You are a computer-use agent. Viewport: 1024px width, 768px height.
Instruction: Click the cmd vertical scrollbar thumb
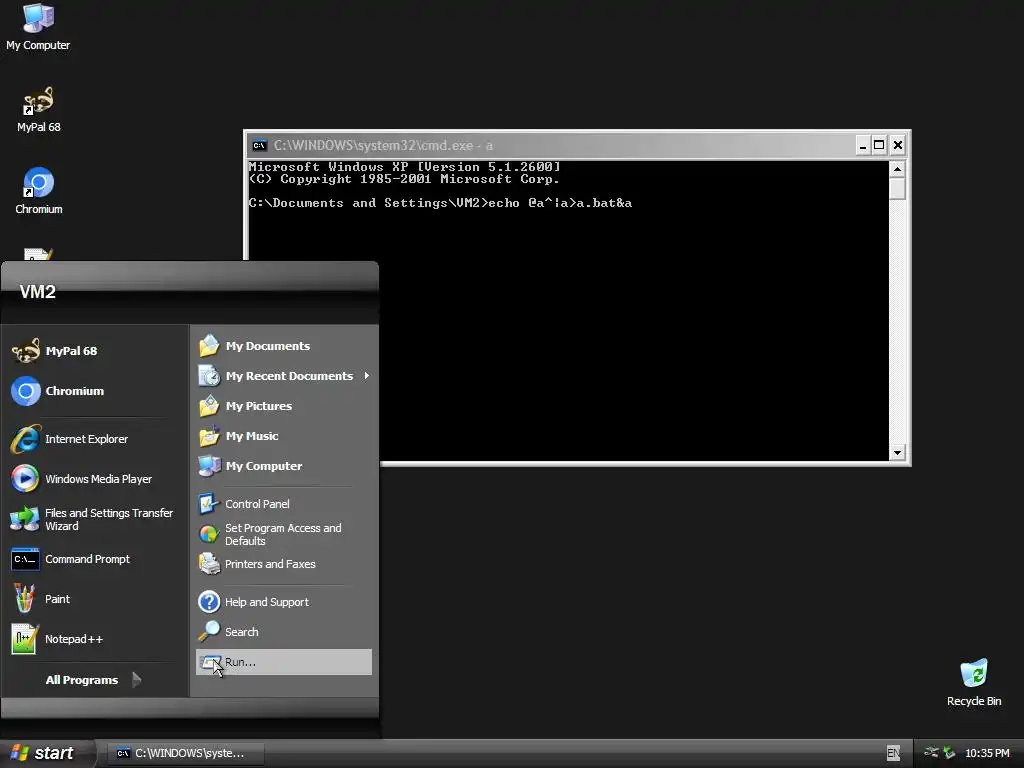(897, 189)
